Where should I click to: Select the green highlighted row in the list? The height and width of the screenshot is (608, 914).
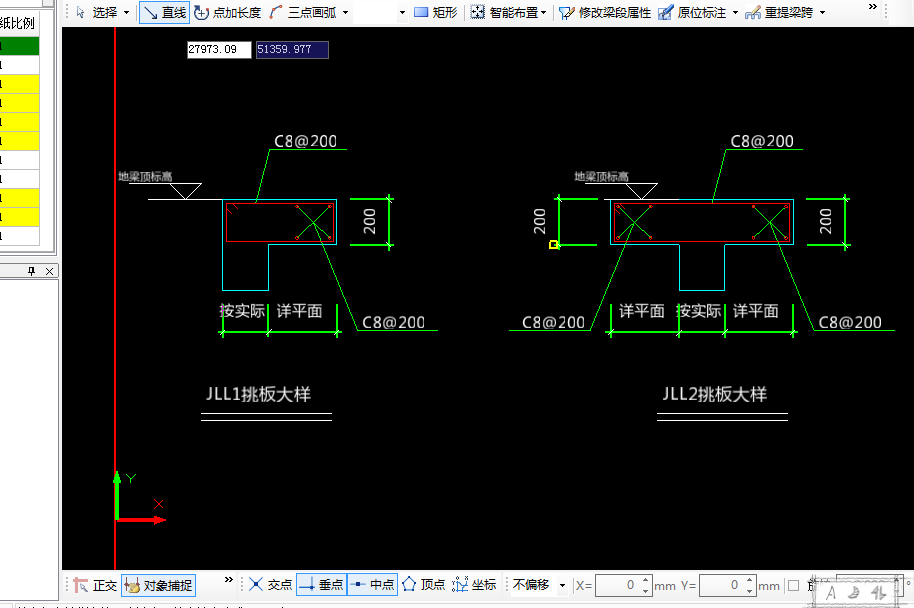coord(19,45)
